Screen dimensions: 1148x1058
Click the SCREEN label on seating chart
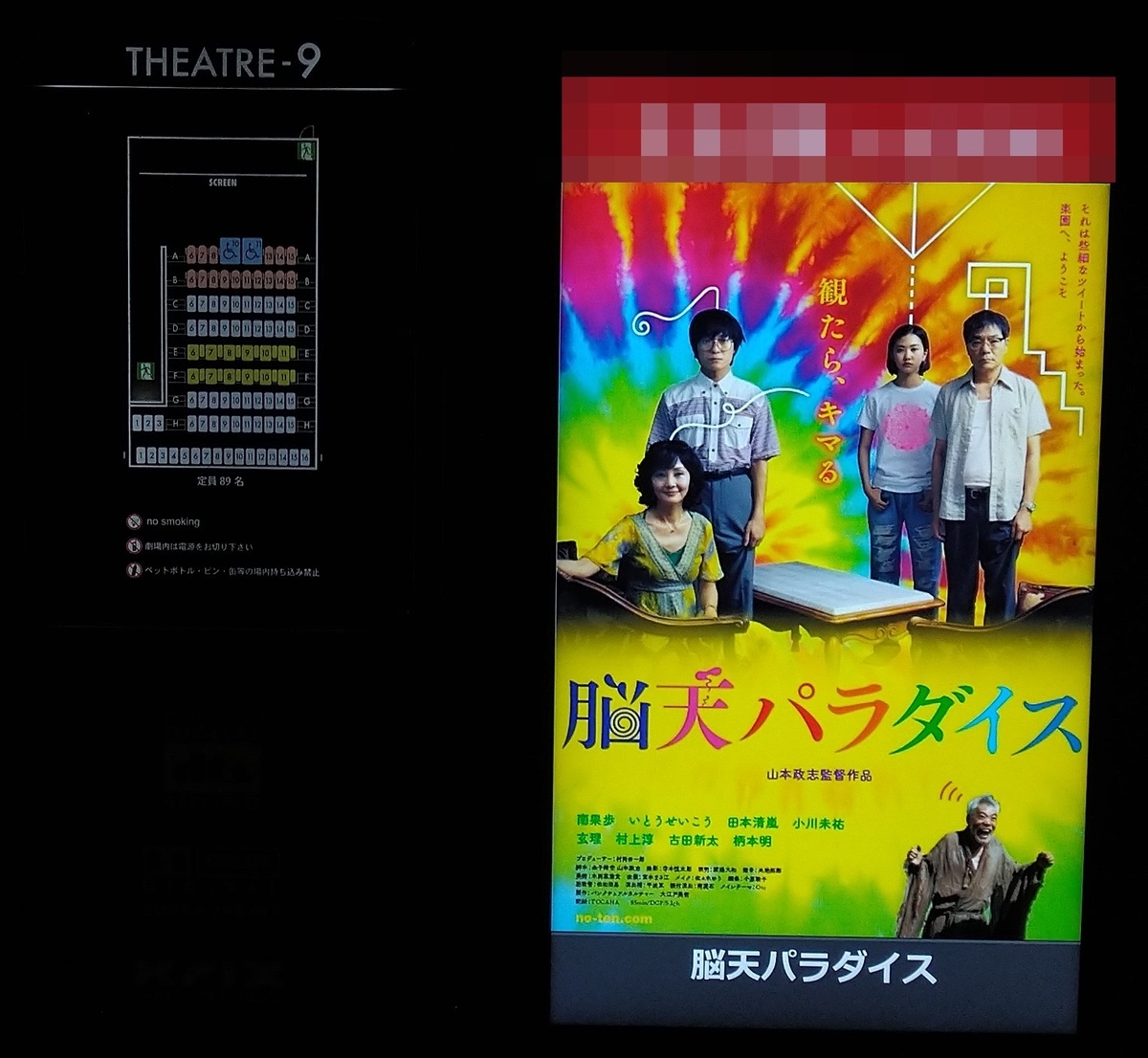point(223,182)
